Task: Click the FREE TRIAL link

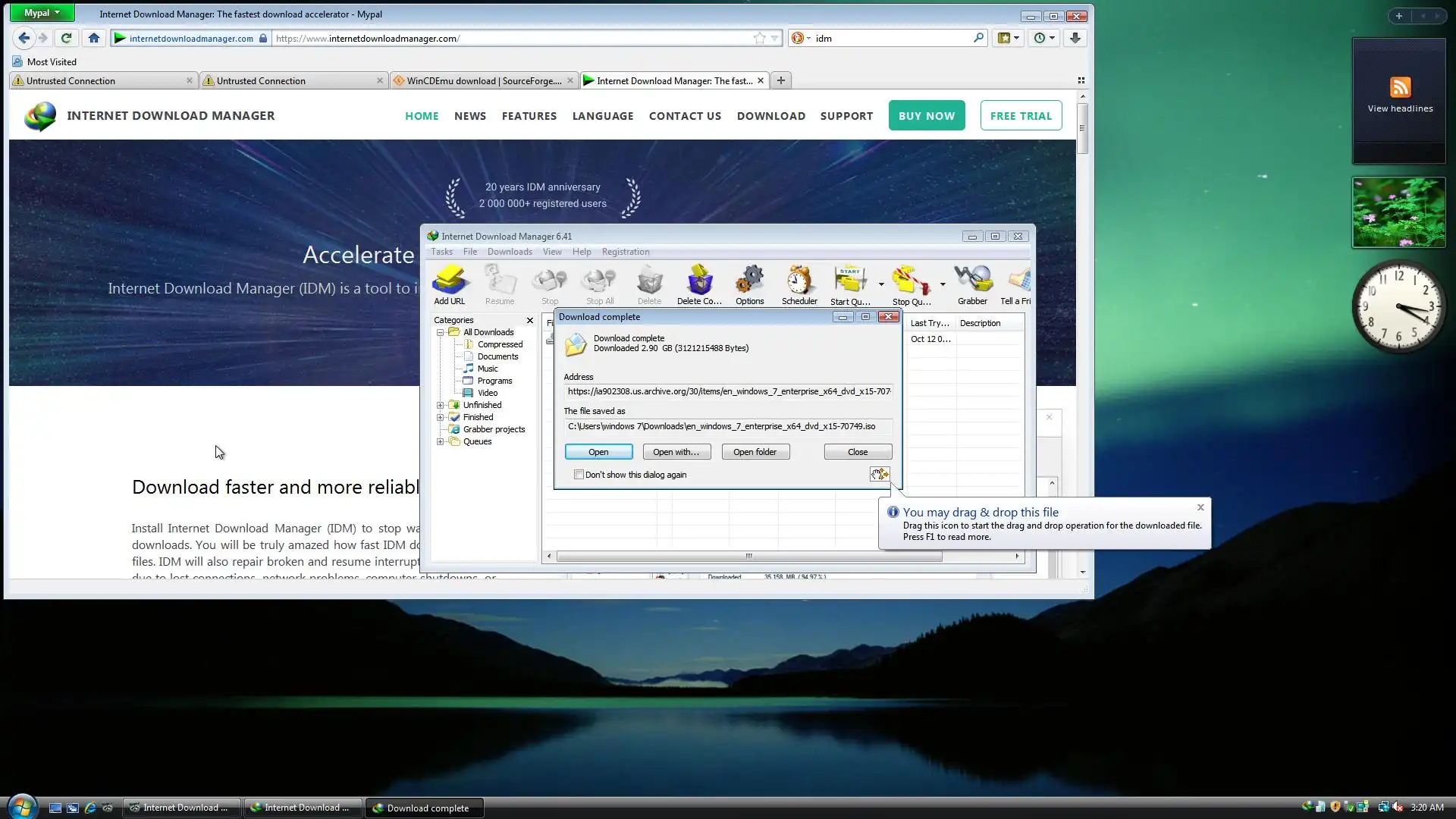Action: (x=1021, y=116)
